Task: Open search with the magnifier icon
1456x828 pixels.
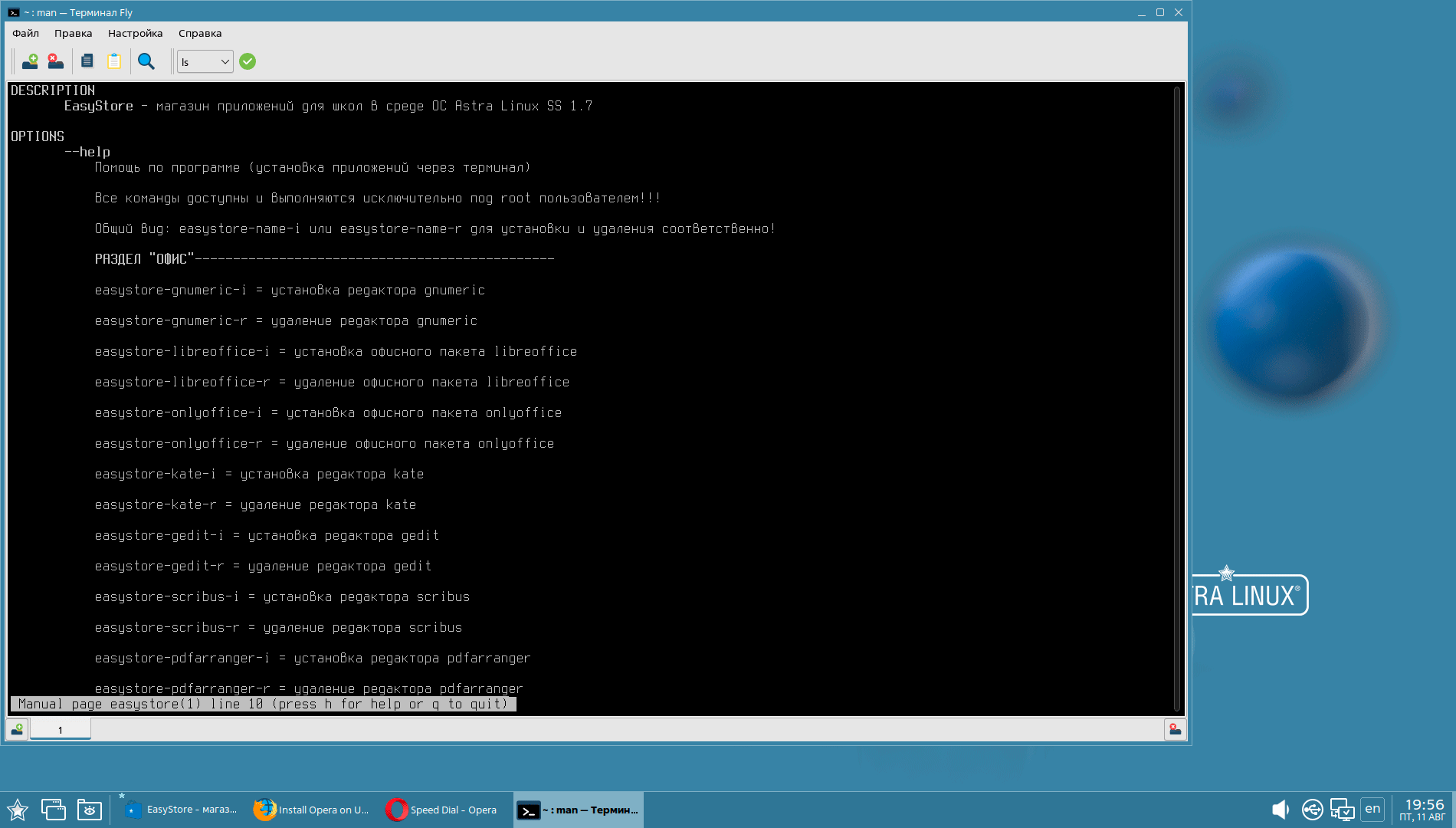Action: pyautogui.click(x=146, y=61)
